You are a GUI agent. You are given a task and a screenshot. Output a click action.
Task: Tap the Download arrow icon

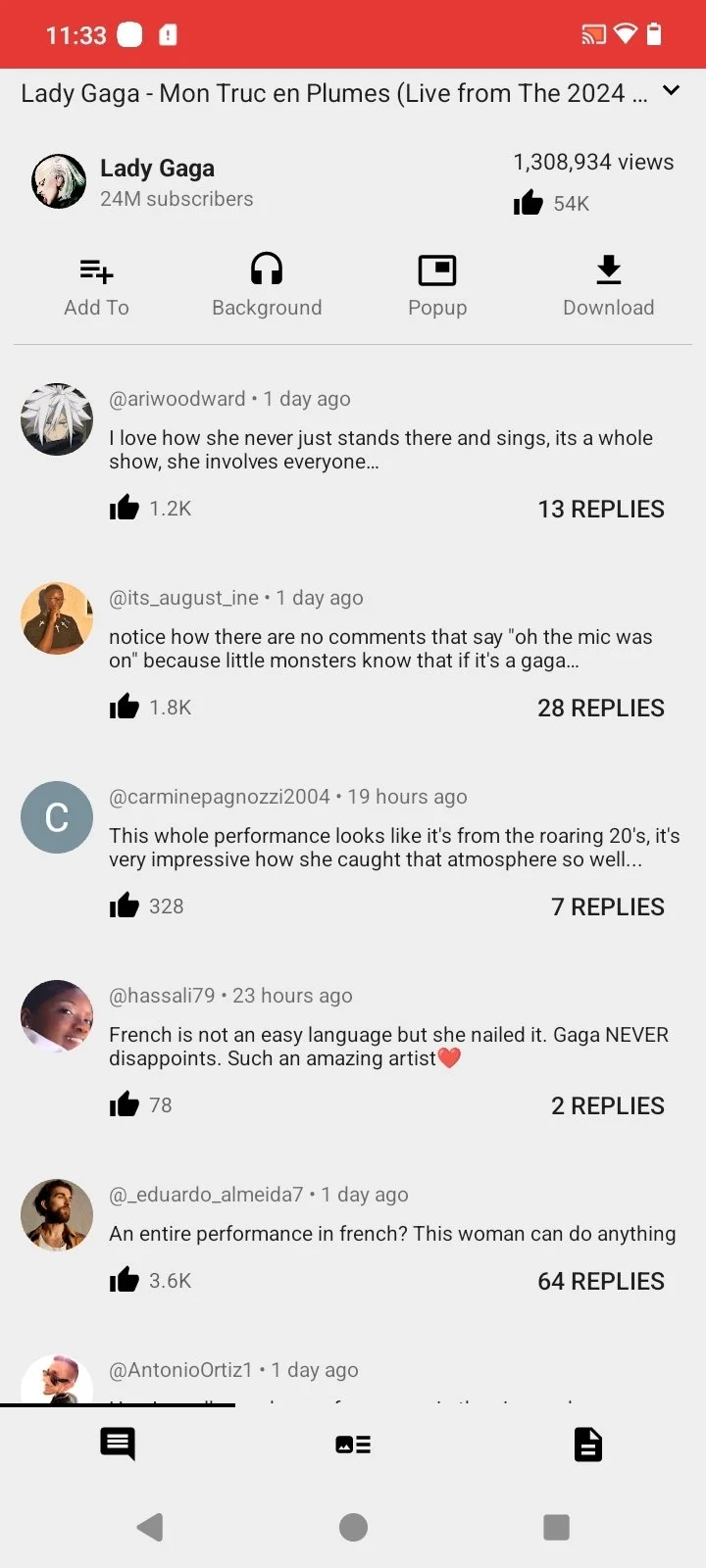[608, 269]
